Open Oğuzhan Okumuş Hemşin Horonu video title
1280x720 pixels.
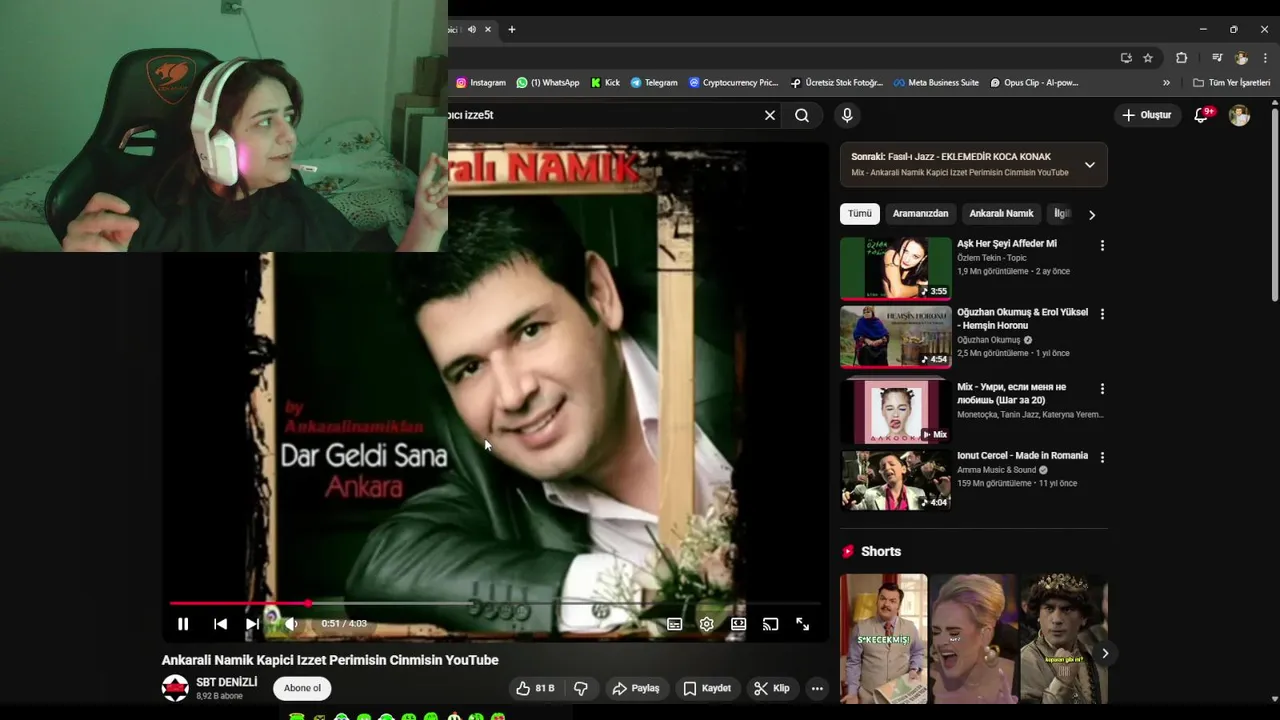[x=1022, y=318]
